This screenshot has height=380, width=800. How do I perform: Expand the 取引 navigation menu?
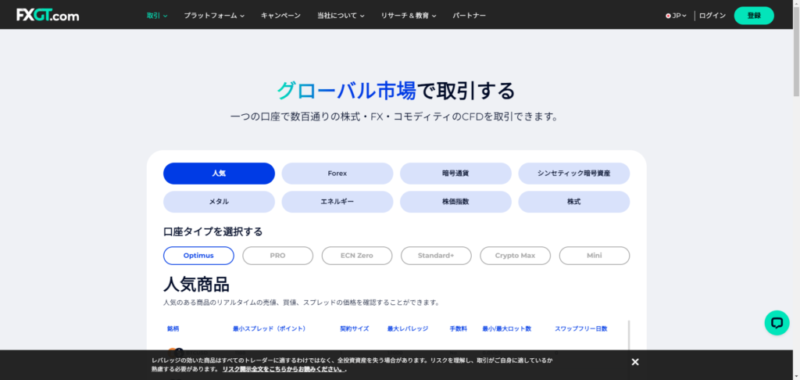(x=157, y=16)
